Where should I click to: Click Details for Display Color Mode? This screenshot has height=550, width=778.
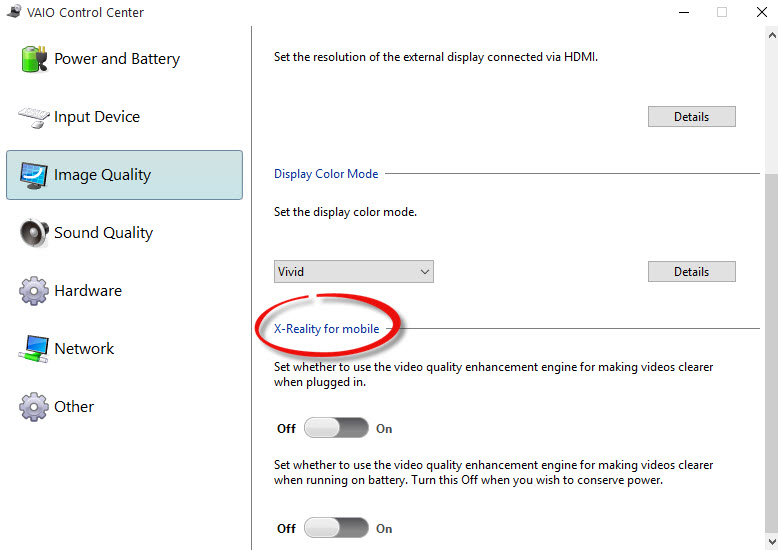pos(691,272)
